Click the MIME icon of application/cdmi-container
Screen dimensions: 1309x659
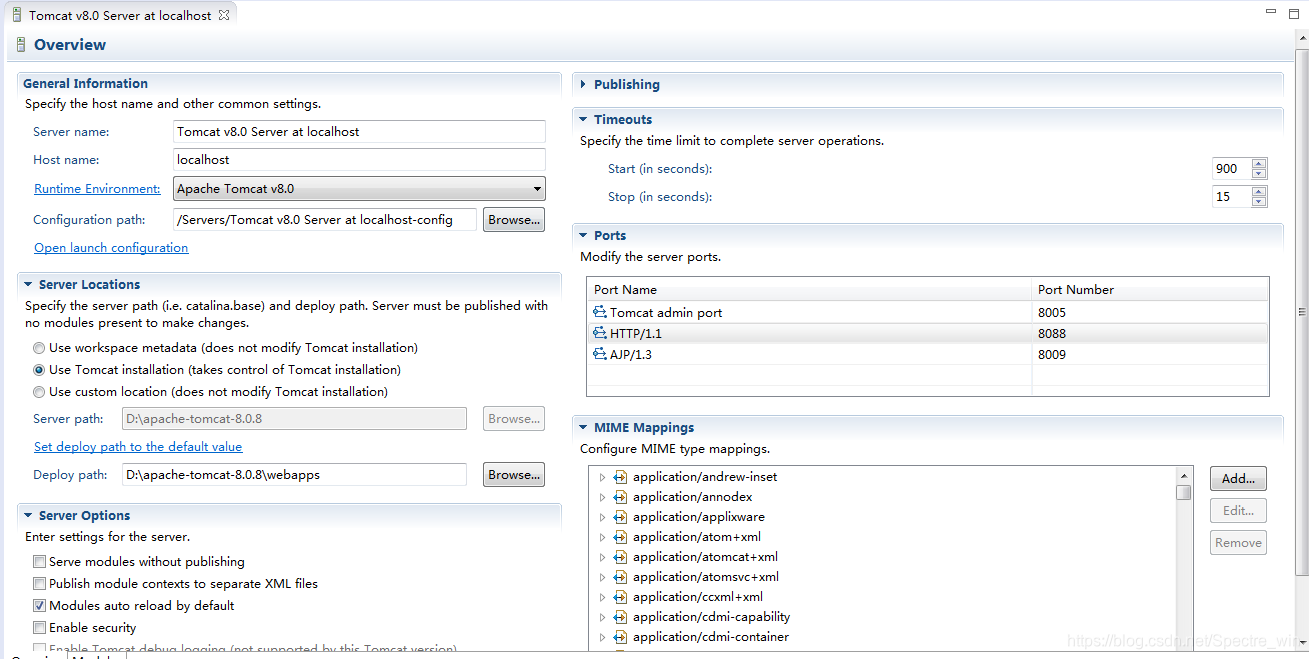pyautogui.click(x=620, y=637)
